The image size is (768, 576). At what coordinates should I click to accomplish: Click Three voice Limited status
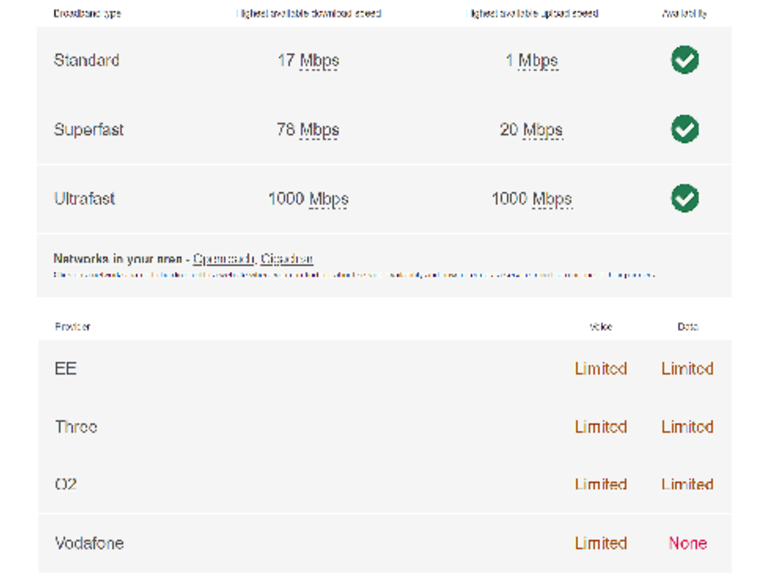click(x=600, y=427)
